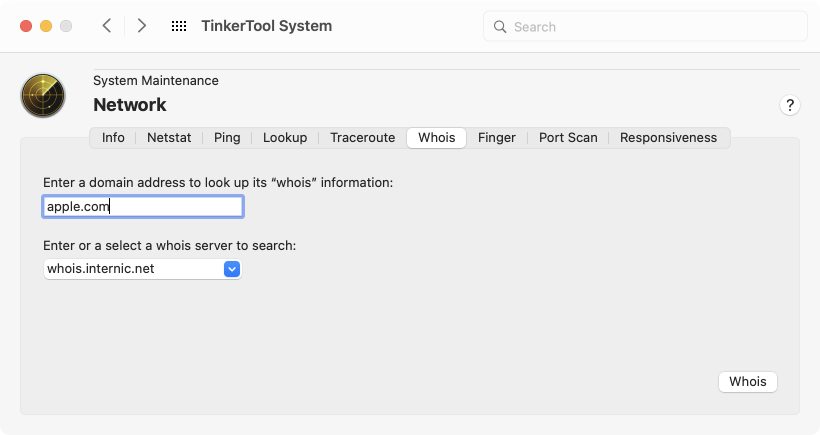Go forward with the right chevron arrow
Screen dimensions: 820x435
point(141,26)
